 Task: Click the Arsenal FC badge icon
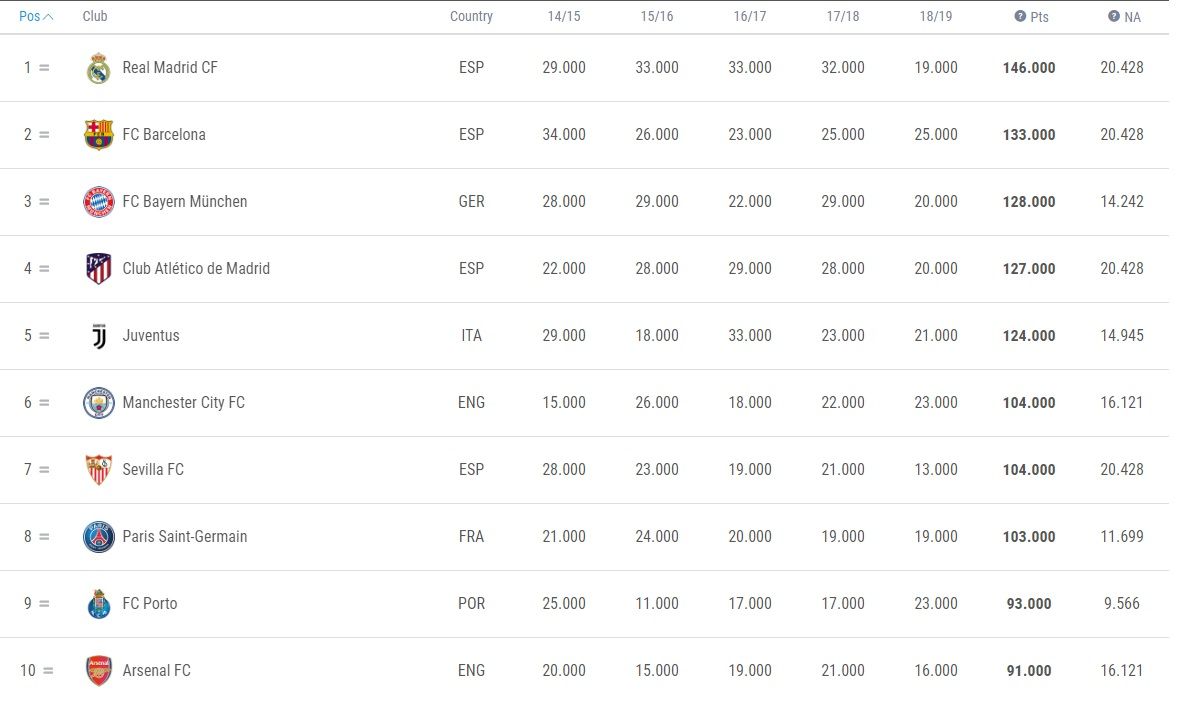99,671
